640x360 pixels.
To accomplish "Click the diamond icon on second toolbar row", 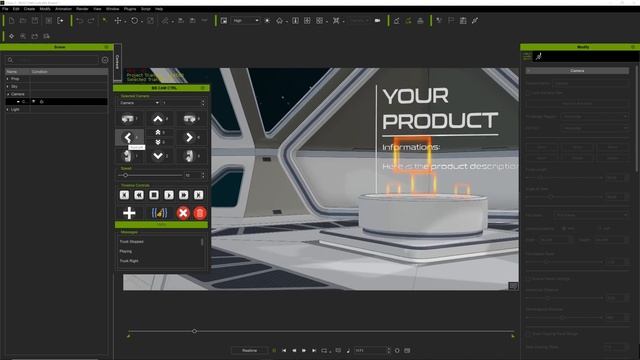I will 11,36.
